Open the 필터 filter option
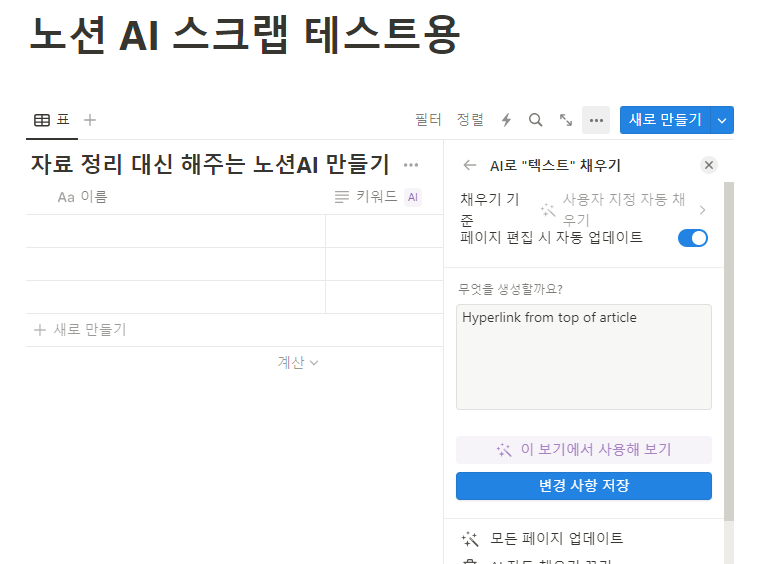 (x=428, y=120)
